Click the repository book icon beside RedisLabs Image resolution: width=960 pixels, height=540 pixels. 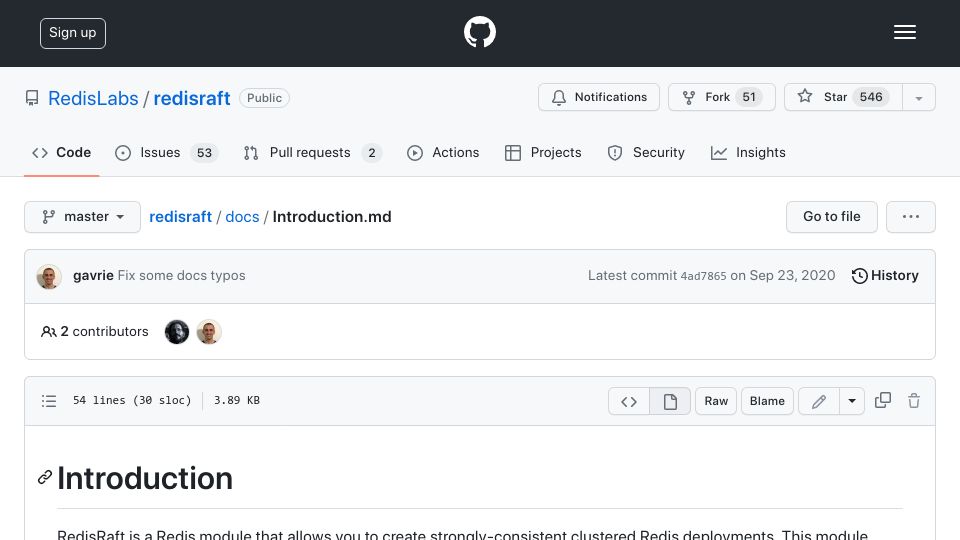(x=32, y=98)
